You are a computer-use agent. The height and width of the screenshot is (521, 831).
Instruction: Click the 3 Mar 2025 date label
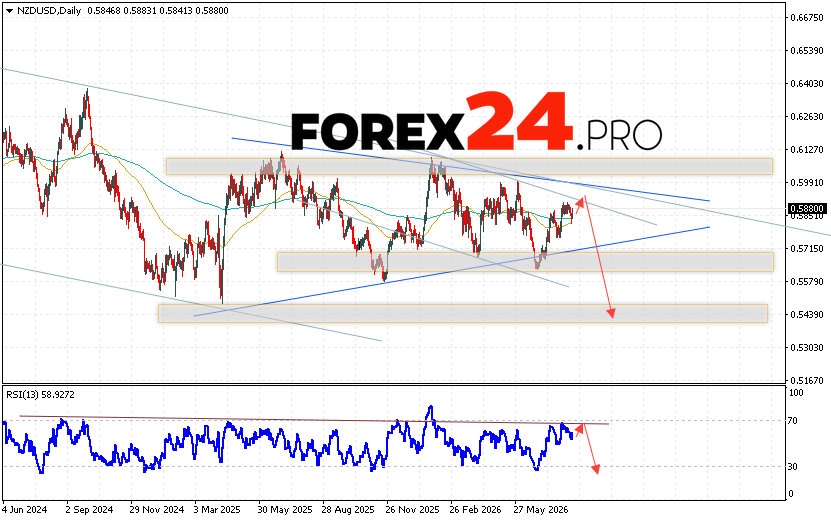coord(217,510)
